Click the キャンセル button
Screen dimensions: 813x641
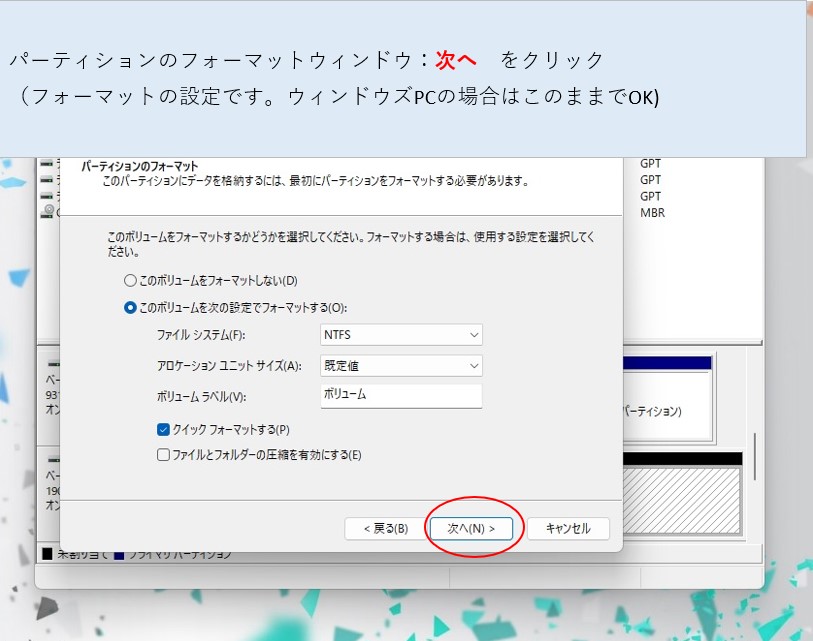pyautogui.click(x=568, y=528)
